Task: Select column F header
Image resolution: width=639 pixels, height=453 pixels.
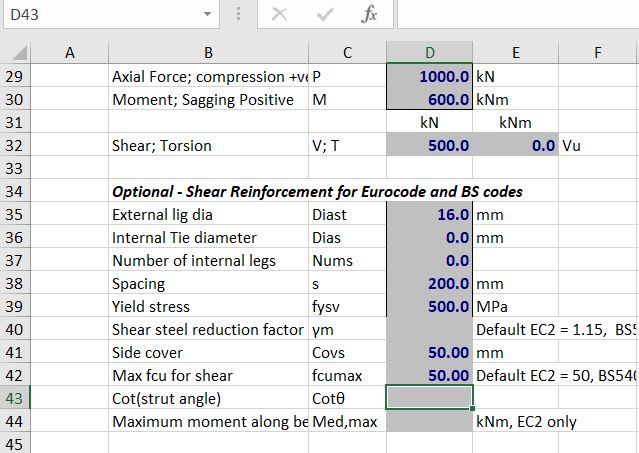Action: pyautogui.click(x=597, y=53)
